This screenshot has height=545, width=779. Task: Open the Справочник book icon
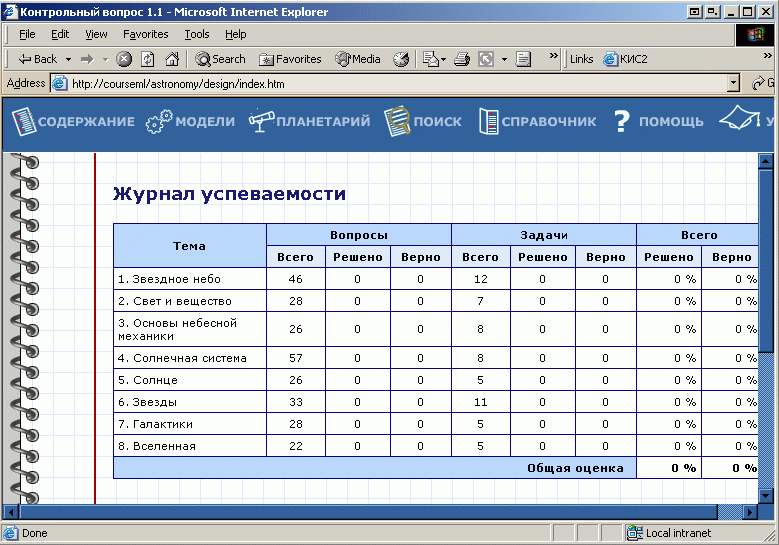488,121
